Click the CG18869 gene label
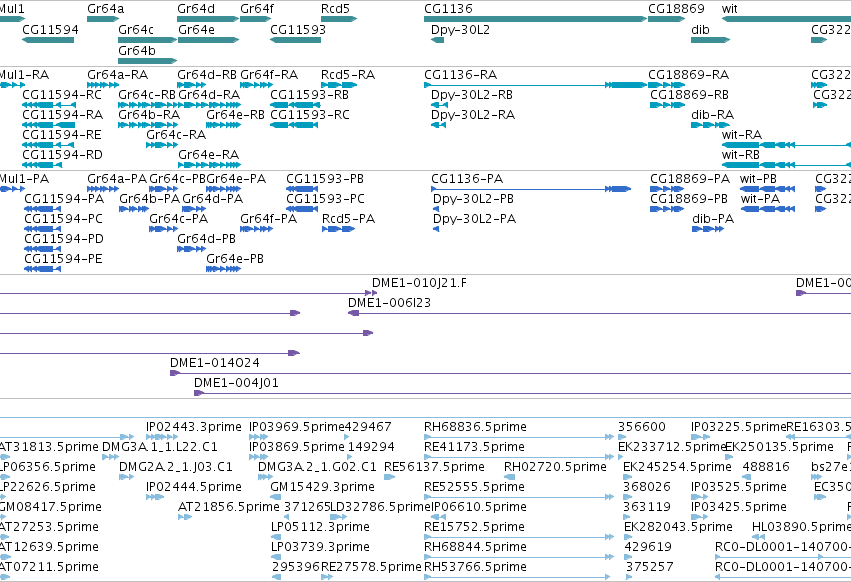 676,9
